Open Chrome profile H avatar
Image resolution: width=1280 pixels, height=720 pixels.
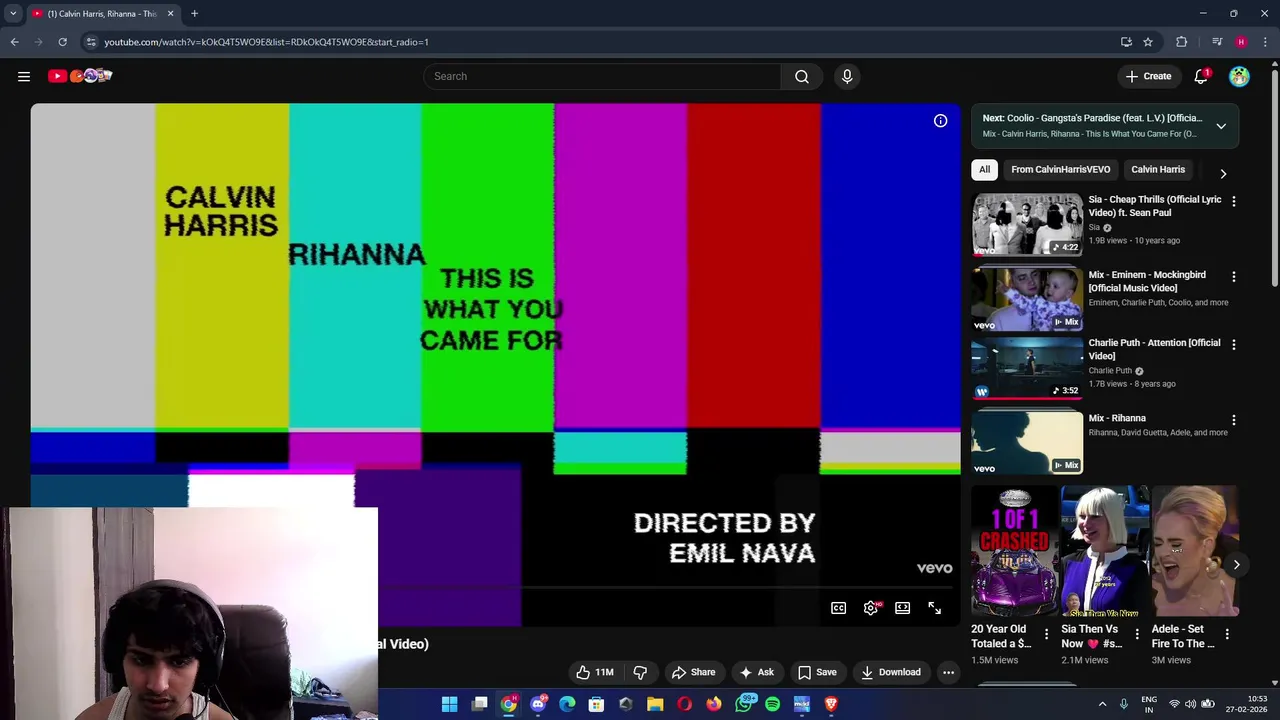pos(1241,42)
